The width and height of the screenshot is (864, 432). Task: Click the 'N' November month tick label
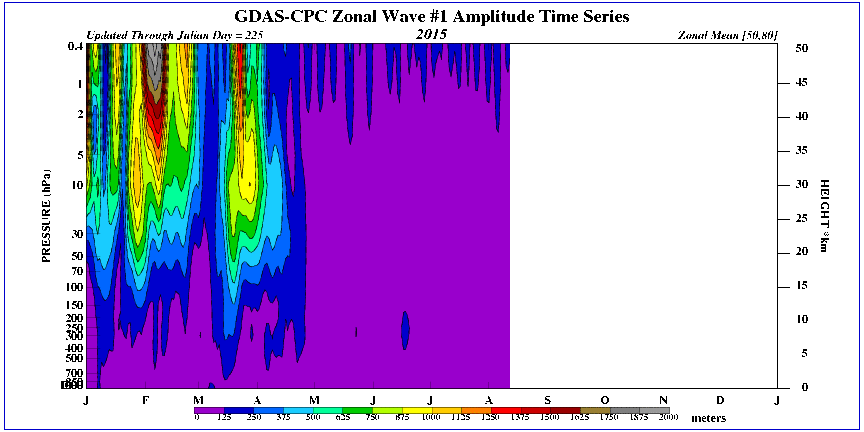point(663,399)
